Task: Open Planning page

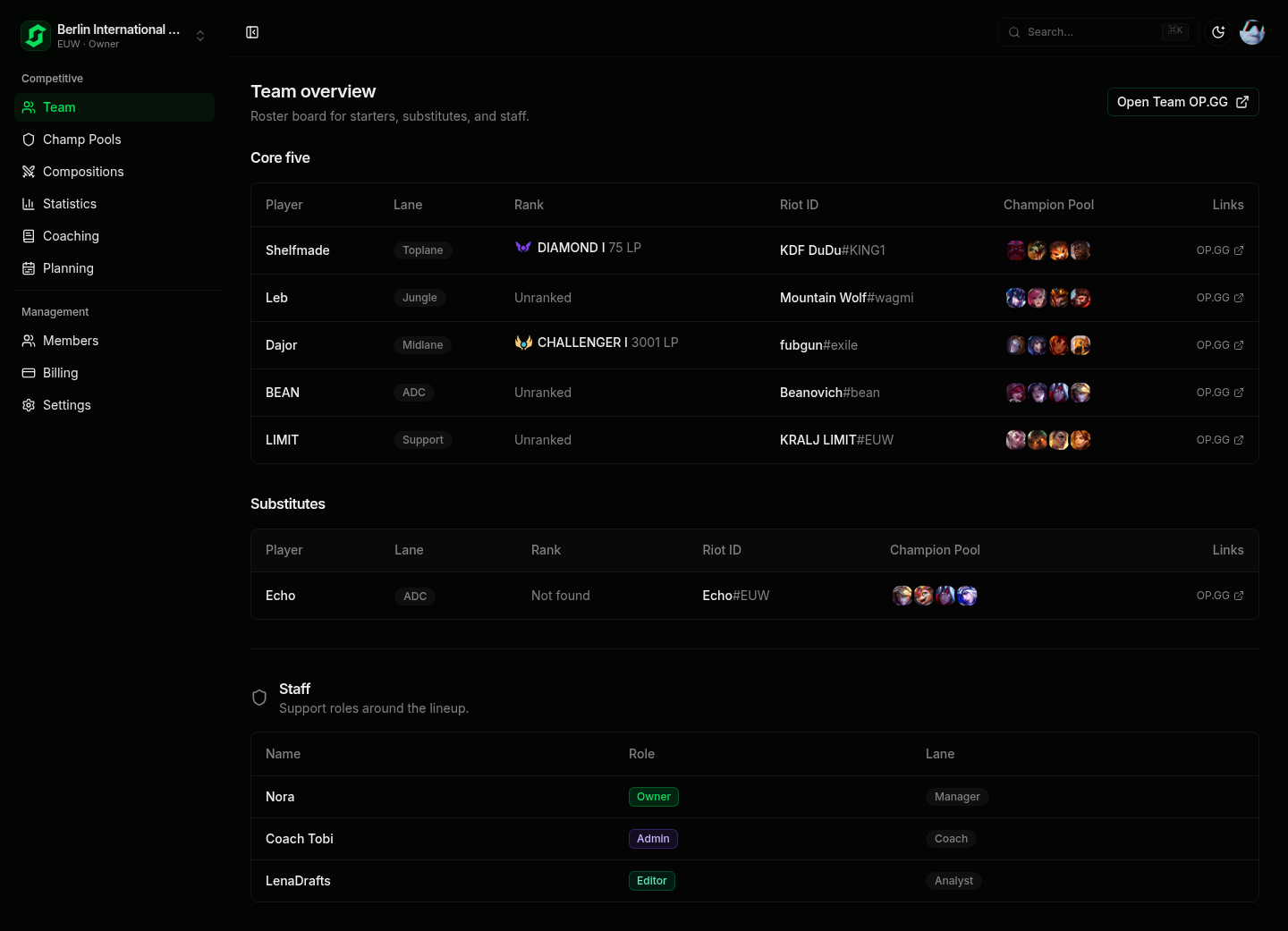Action: coord(114,268)
